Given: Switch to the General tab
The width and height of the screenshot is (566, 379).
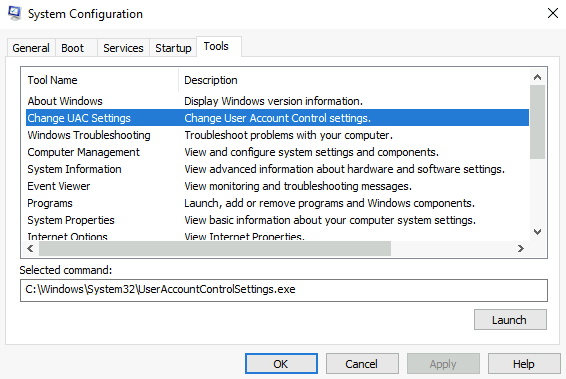Looking at the screenshot, I should pos(31,48).
